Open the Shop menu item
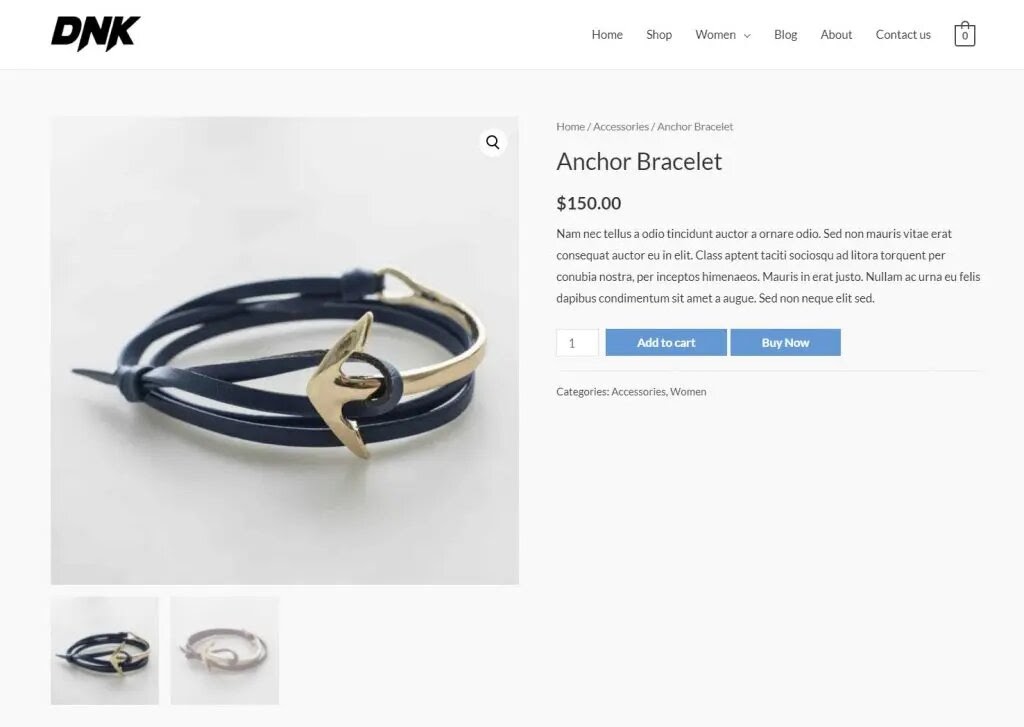Screen dimensions: 1024x727 tap(659, 35)
